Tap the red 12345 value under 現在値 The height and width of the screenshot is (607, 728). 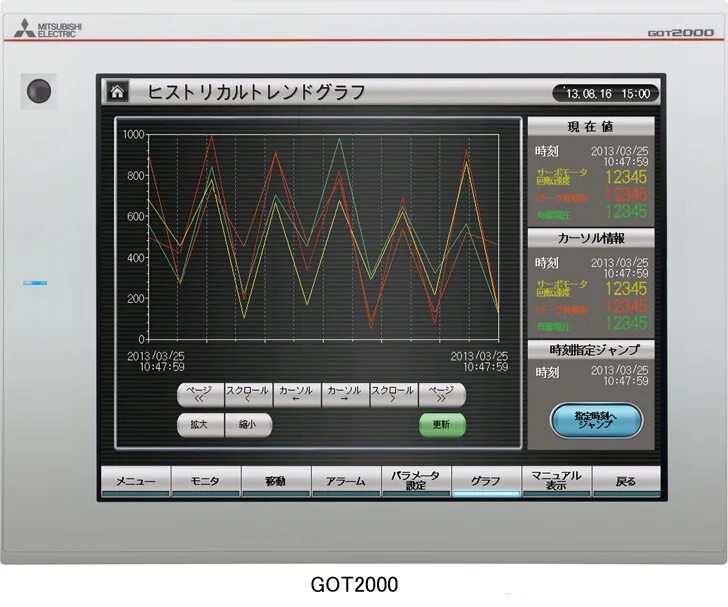point(626,195)
